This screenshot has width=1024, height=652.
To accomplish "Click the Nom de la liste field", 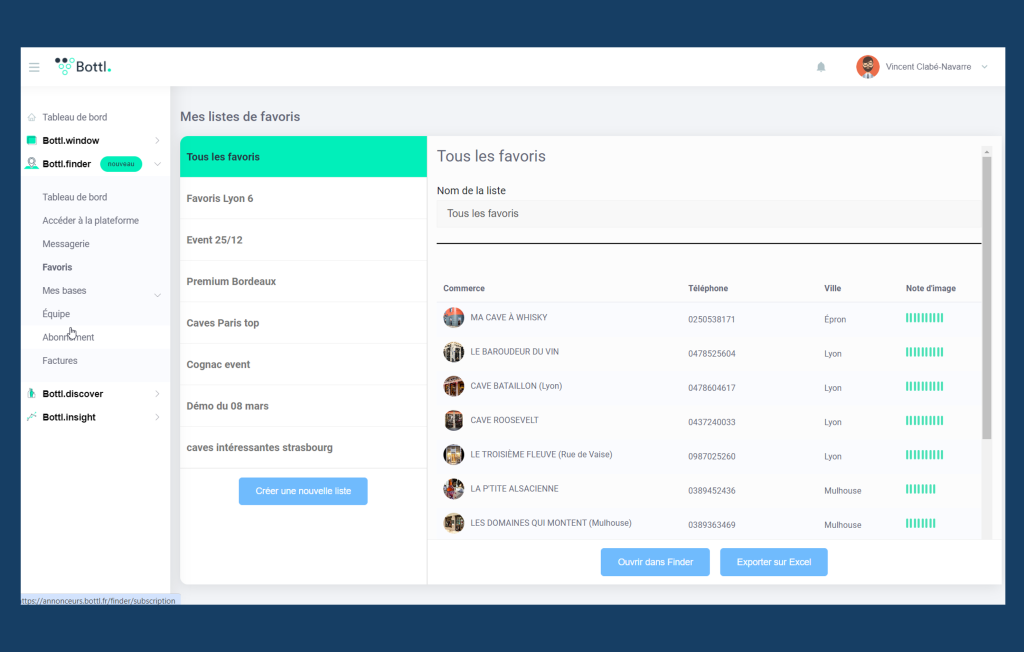I will tap(708, 214).
